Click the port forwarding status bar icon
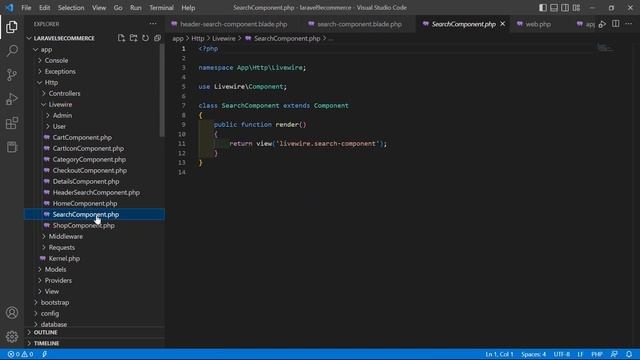Image resolution: width=640 pixels, height=360 pixels. pos(44,354)
